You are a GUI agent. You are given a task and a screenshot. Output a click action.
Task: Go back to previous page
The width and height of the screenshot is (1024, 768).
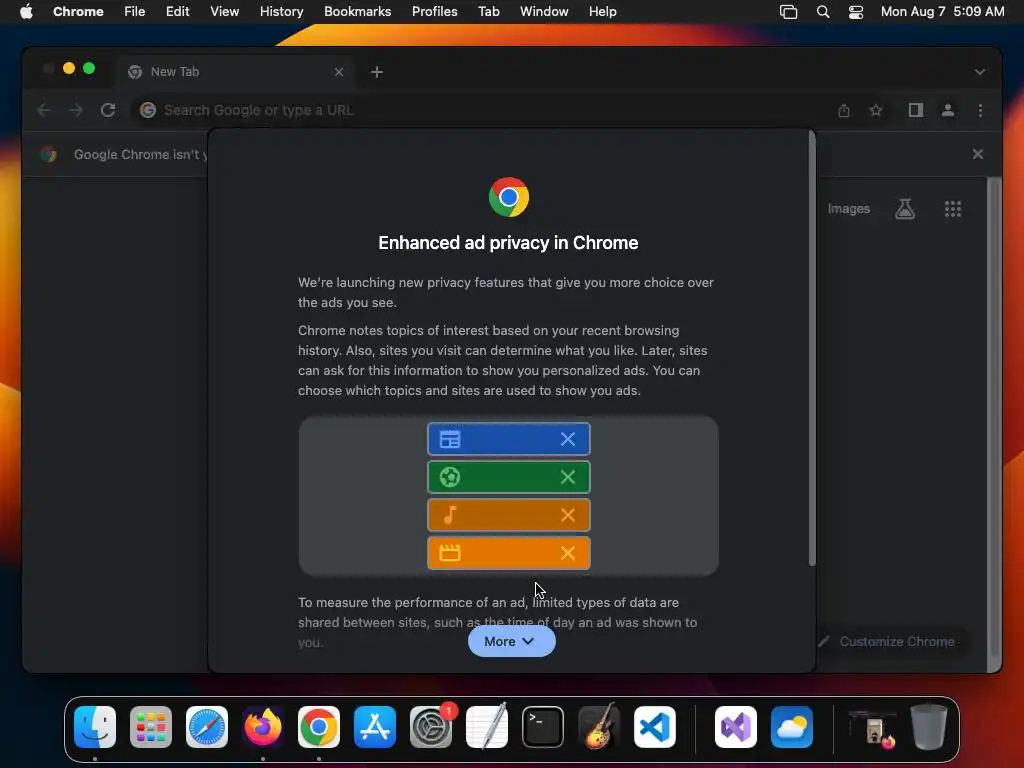tap(44, 110)
